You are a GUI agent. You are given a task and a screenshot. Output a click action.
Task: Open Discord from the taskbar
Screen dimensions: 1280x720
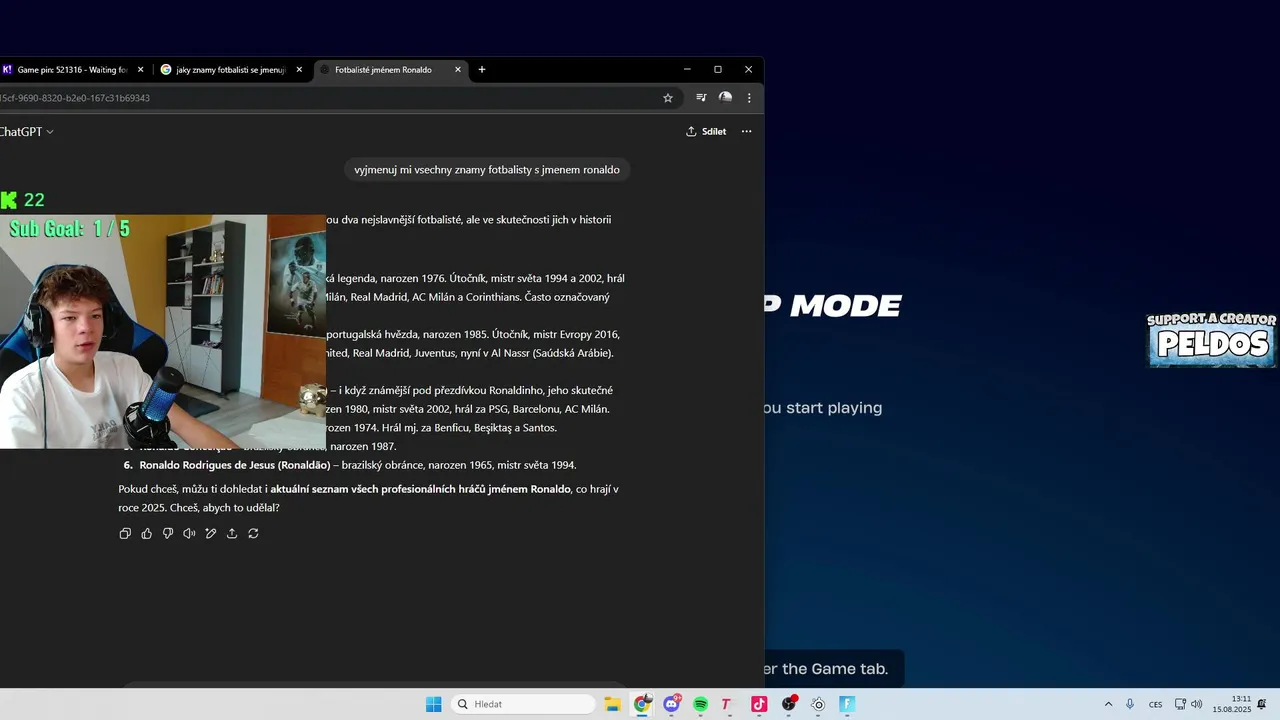point(671,704)
